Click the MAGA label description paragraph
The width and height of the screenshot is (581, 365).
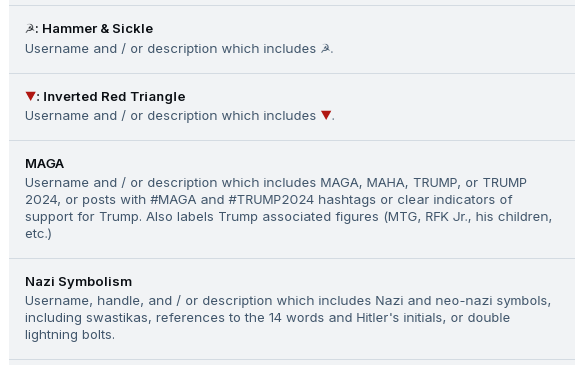click(x=289, y=208)
